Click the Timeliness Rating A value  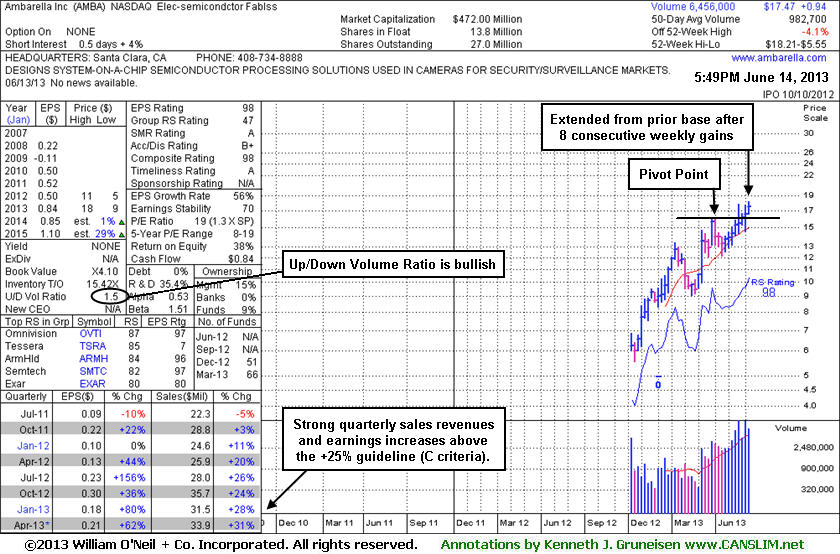pyautogui.click(x=251, y=171)
